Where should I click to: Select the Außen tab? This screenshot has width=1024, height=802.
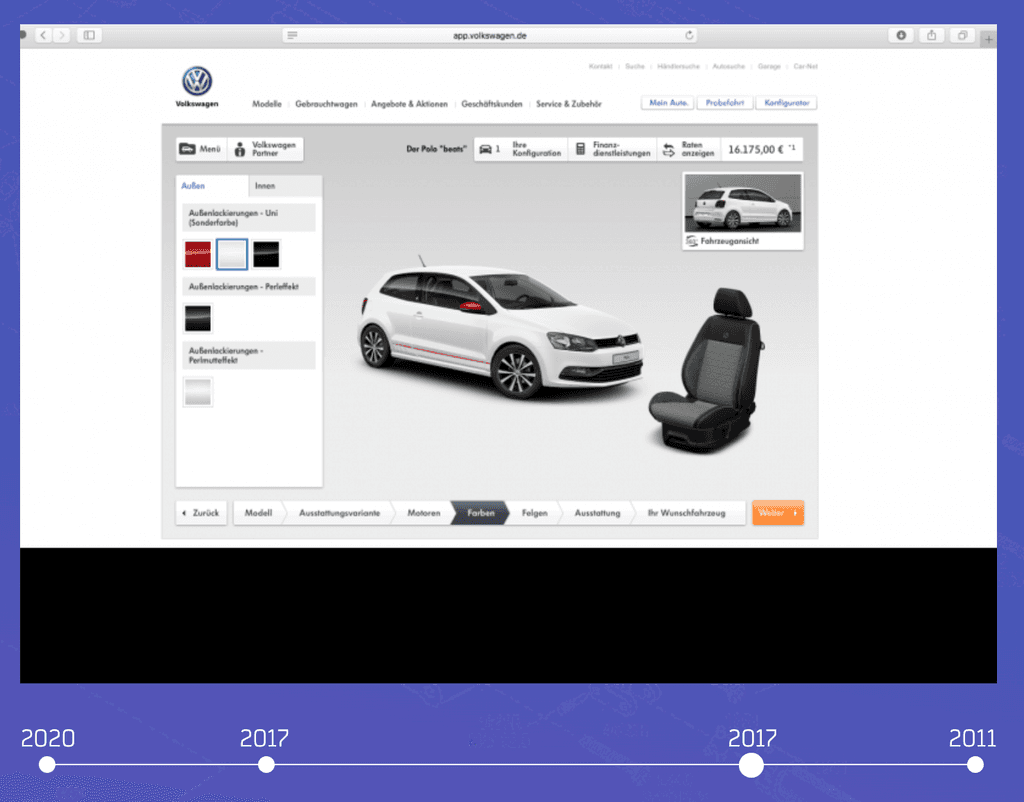click(x=192, y=186)
